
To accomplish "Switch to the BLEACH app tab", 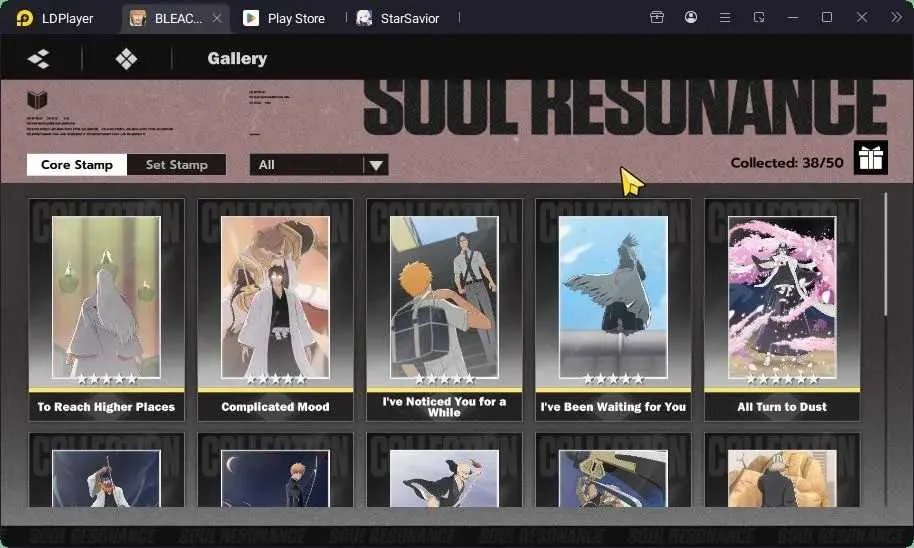I will coord(174,19).
